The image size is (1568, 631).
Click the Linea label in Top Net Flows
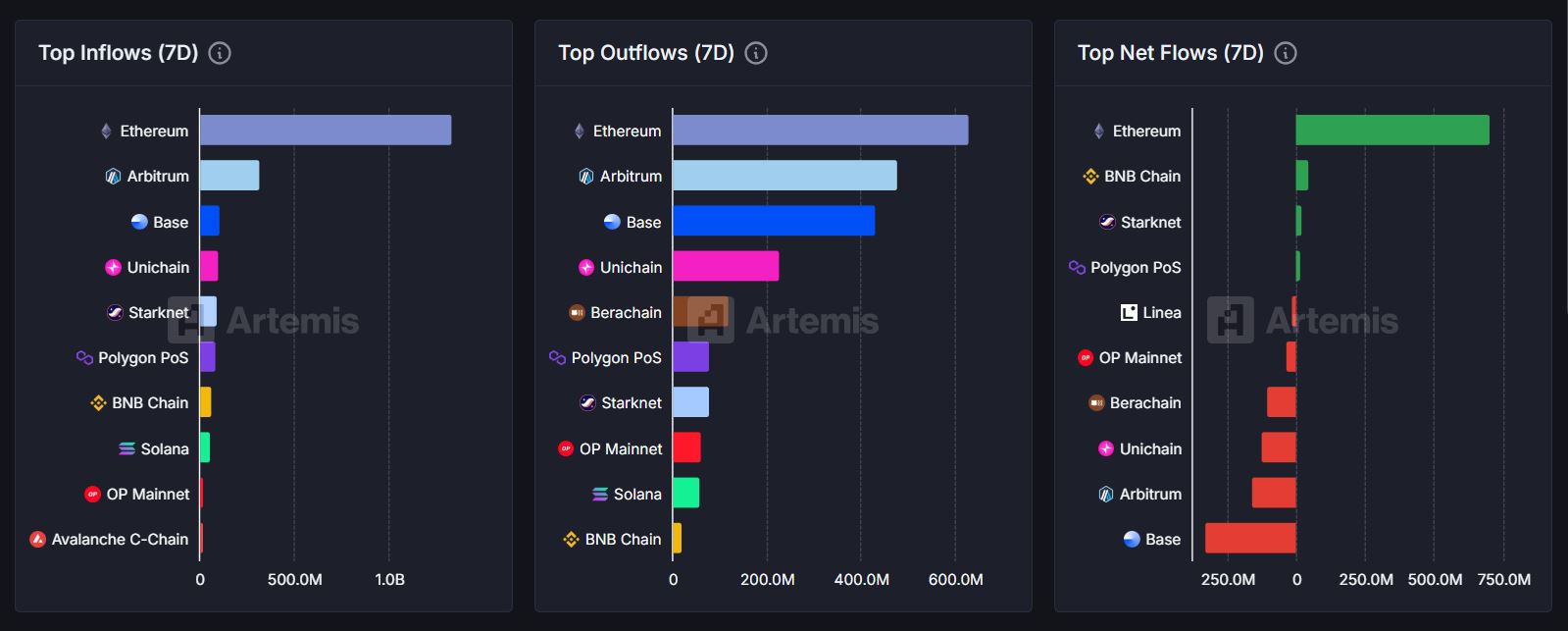pos(1162,312)
